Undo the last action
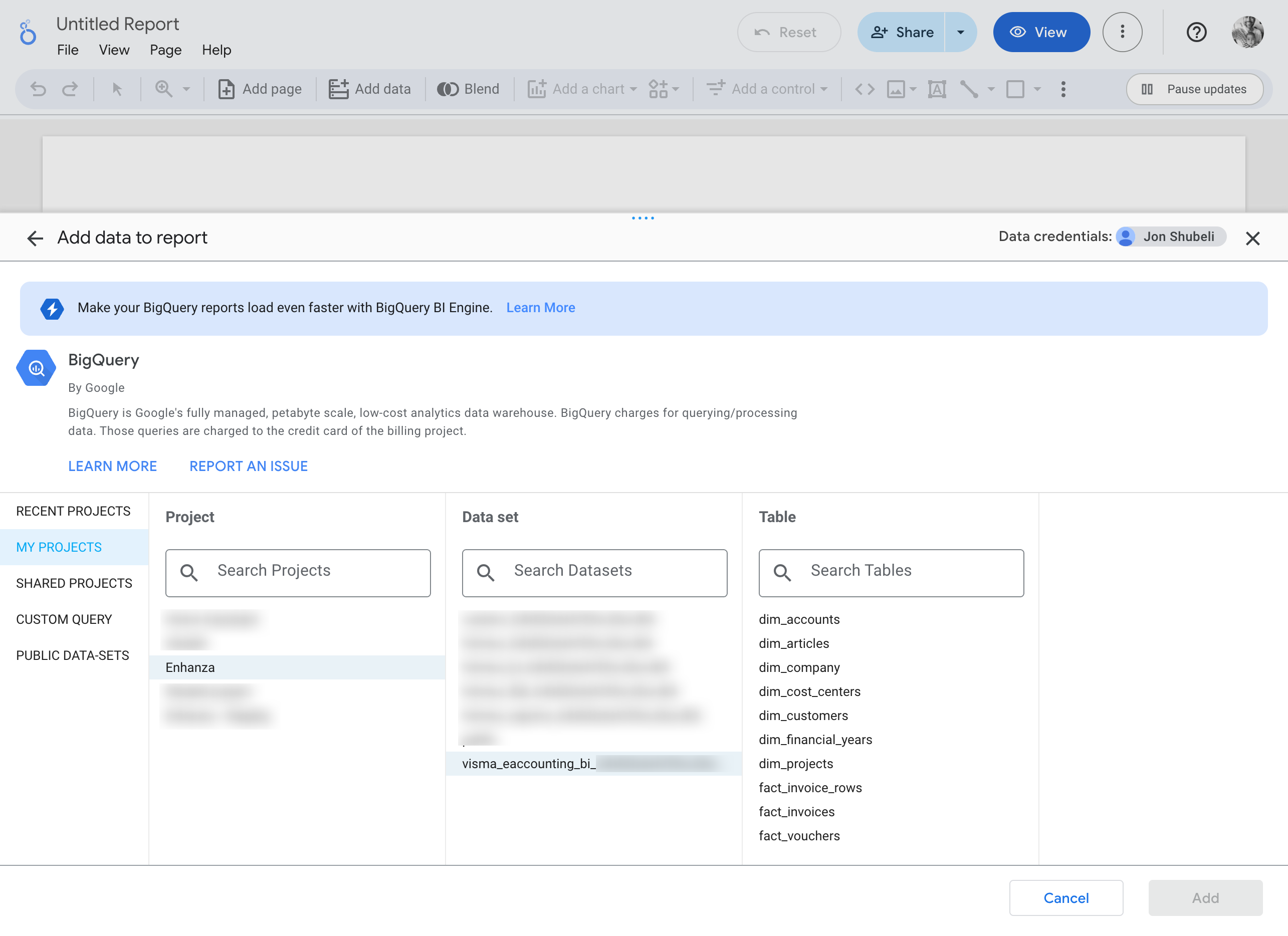This screenshot has width=1288, height=936. pos(38,89)
